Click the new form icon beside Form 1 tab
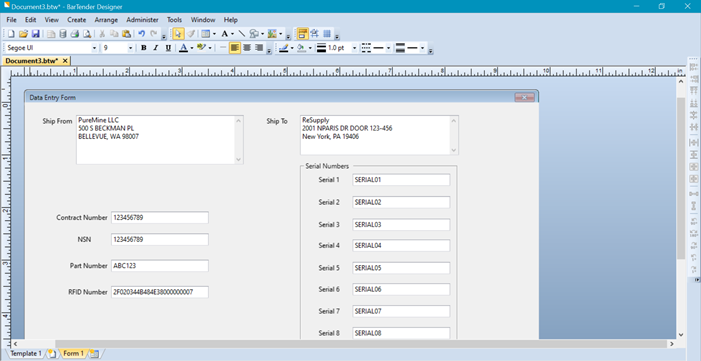Image resolution: width=701 pixels, height=361 pixels. (94, 353)
